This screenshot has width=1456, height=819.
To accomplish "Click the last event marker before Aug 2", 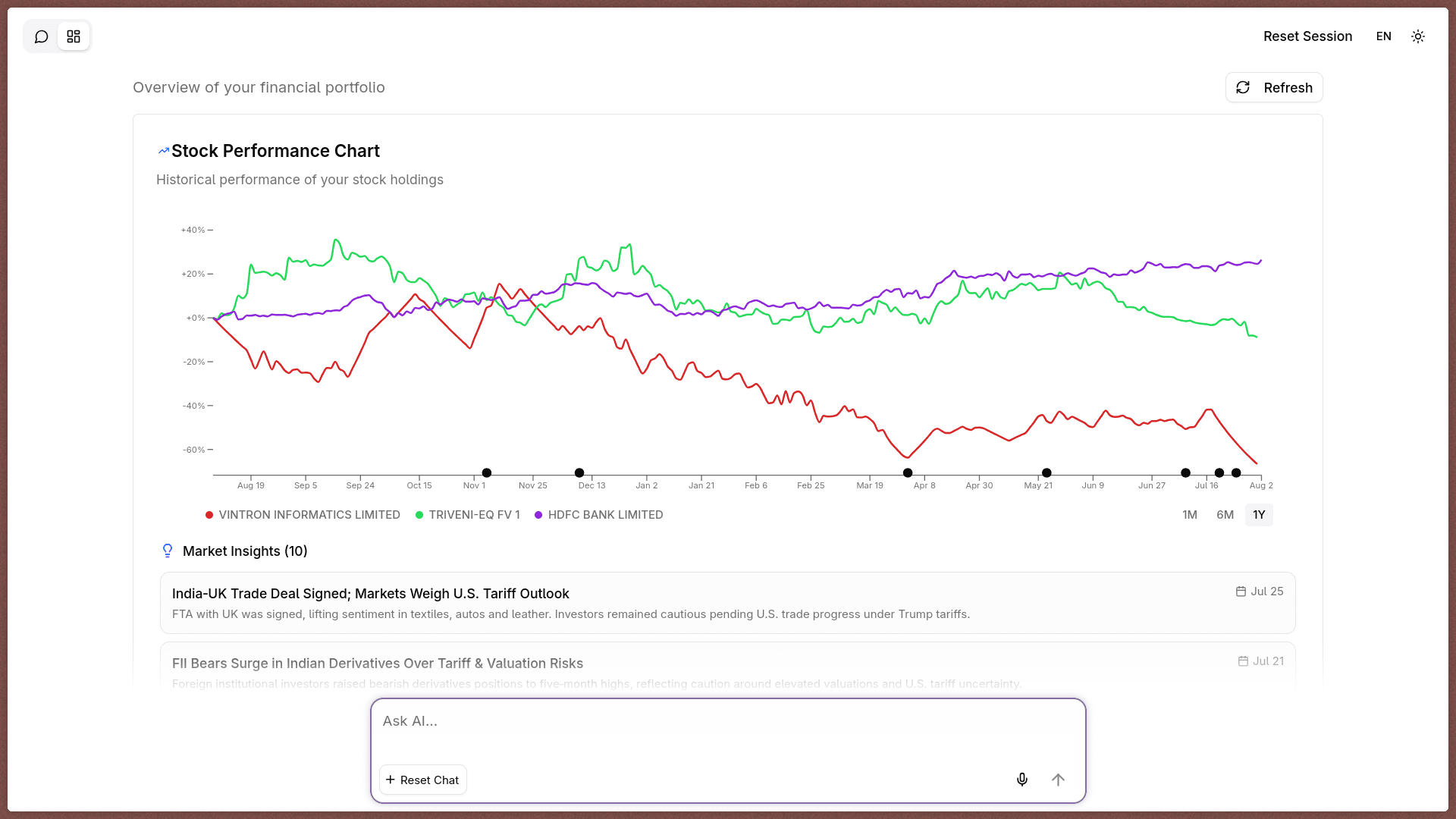I will (1236, 473).
